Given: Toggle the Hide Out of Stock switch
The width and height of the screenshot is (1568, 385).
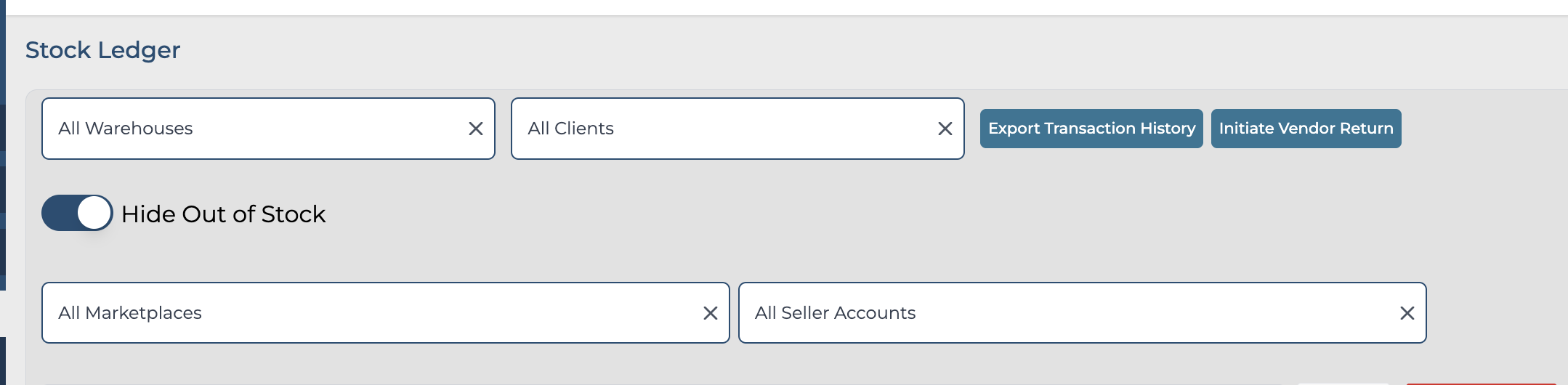Looking at the screenshot, I should coord(77,213).
